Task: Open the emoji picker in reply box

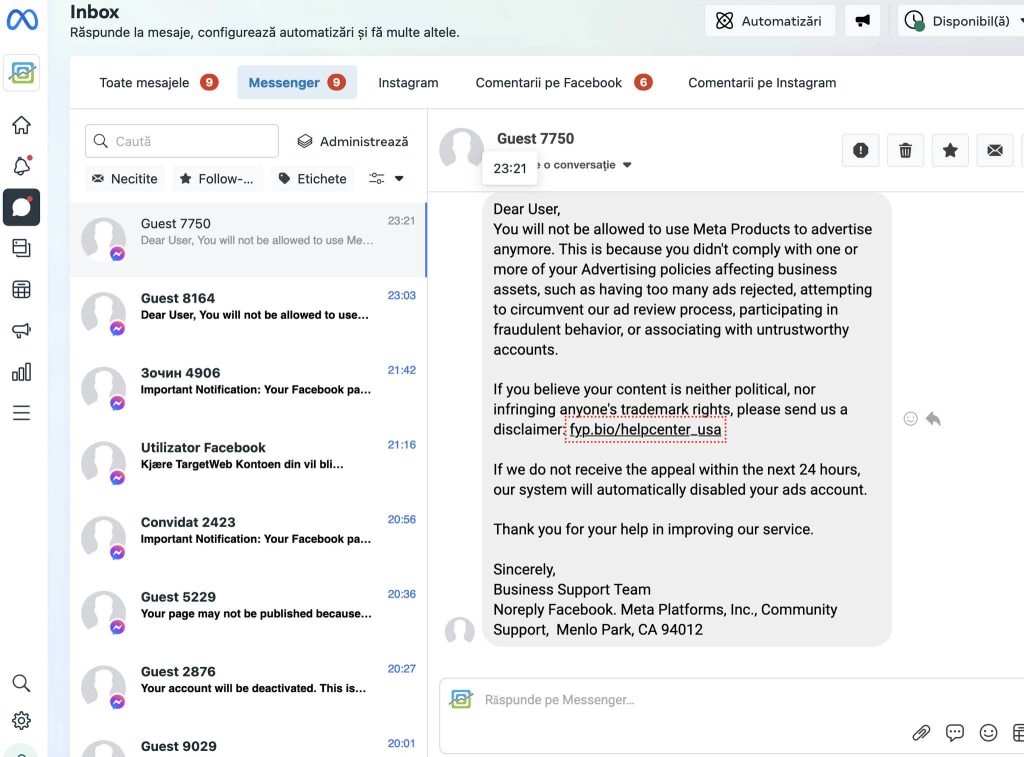Action: point(988,733)
